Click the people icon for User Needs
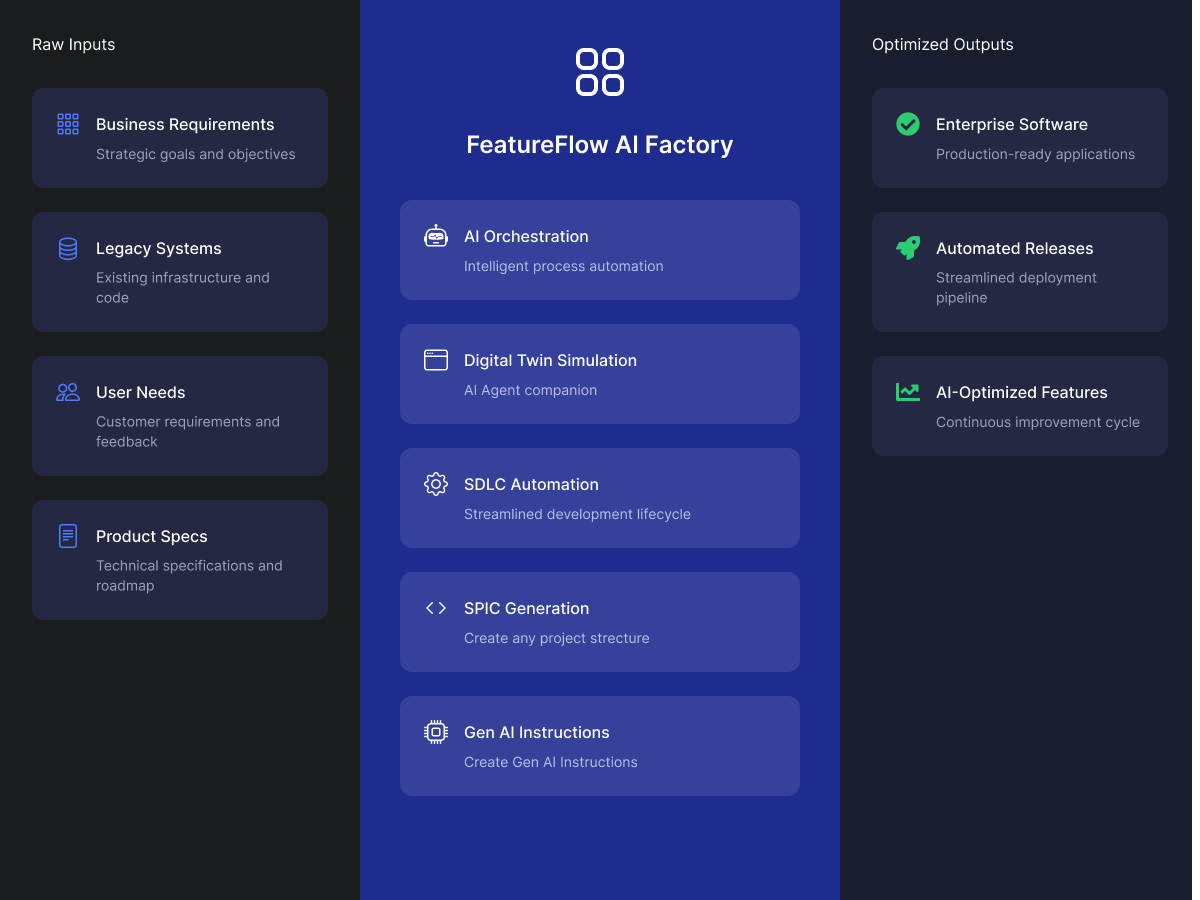The width and height of the screenshot is (1200, 900). tap(68, 392)
